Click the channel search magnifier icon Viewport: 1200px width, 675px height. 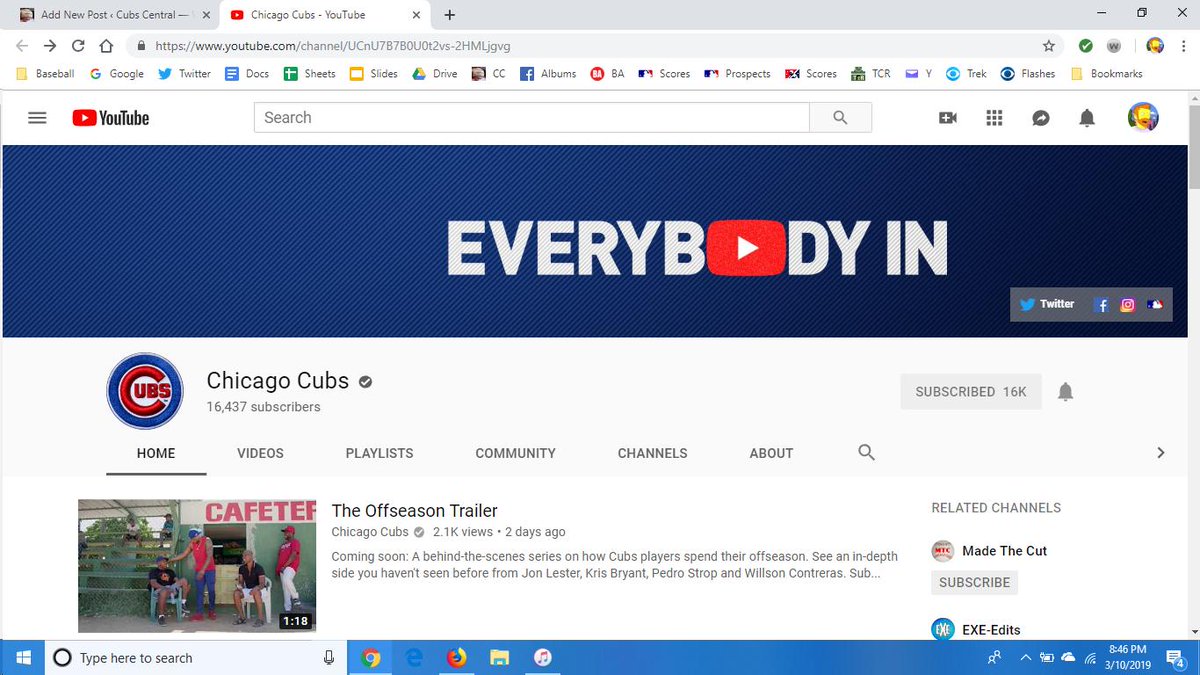coord(866,453)
